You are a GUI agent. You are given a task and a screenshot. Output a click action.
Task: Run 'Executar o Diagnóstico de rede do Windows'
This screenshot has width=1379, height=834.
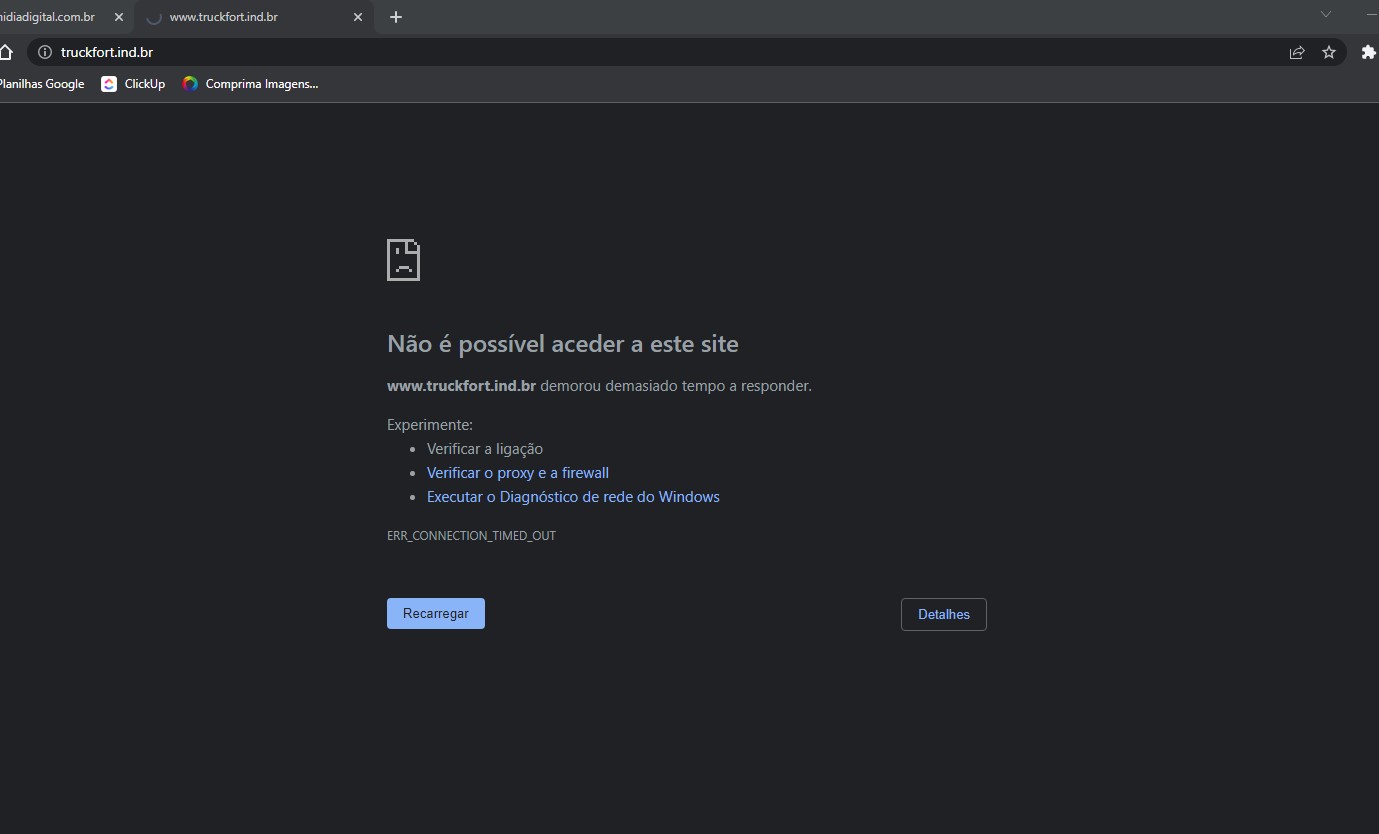pos(573,497)
